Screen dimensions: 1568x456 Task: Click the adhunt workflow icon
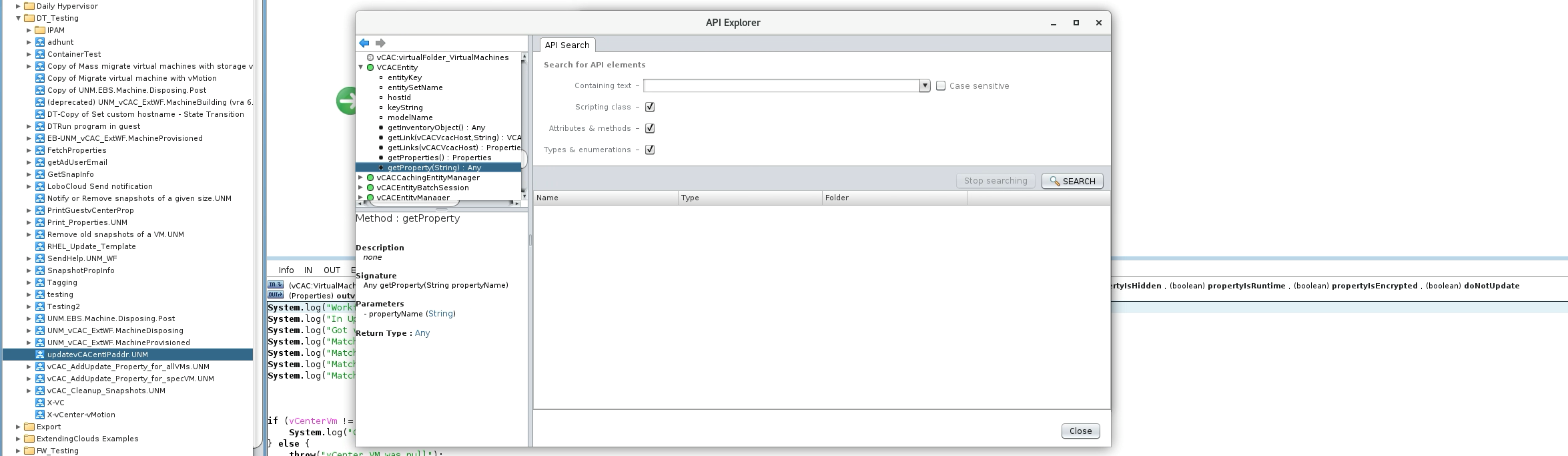click(39, 42)
